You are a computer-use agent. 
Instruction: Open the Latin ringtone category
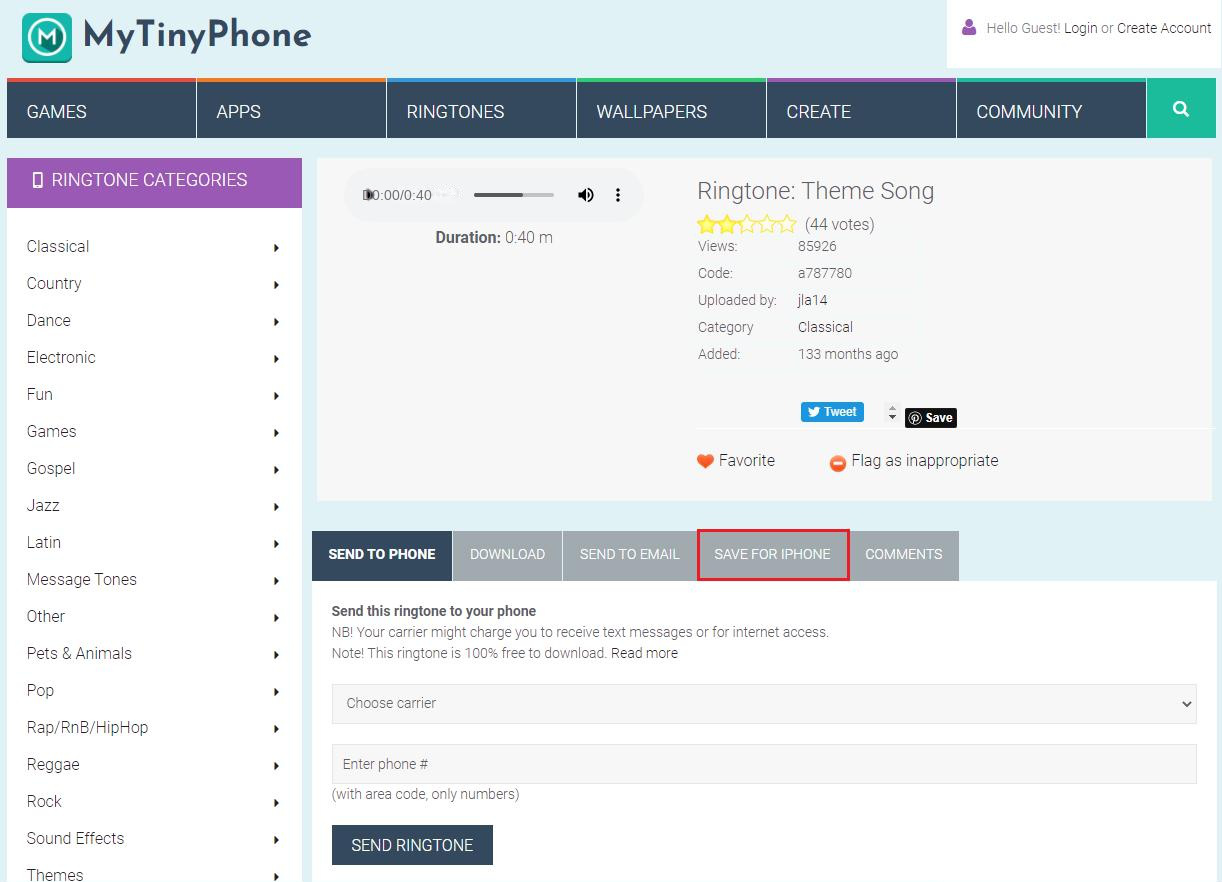[x=44, y=543]
